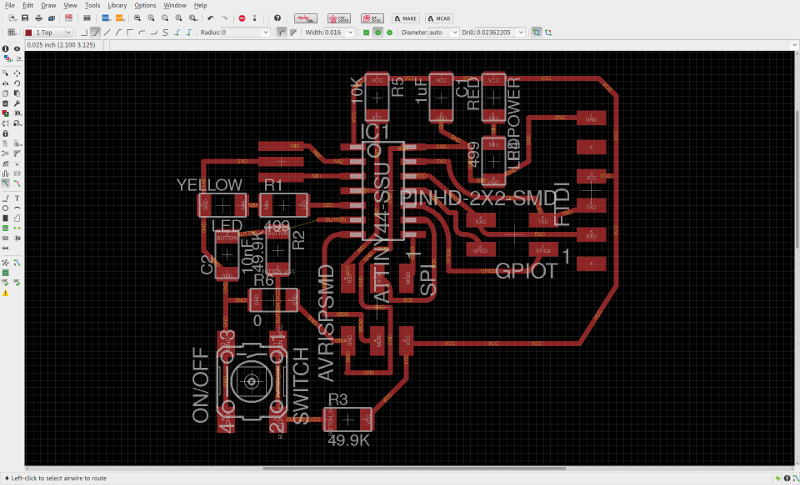The image size is (800, 485).
Task: Expand the command line history dropdown
Action: coord(794,45)
